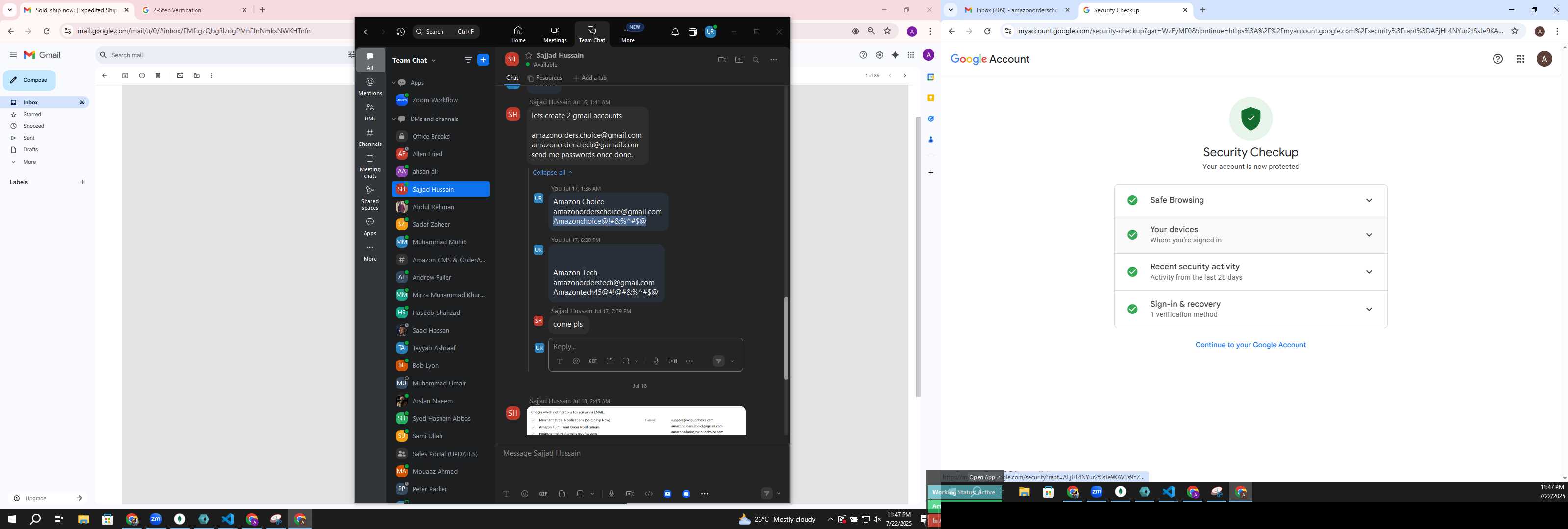
Task: Click Add a tab in chat header
Action: pyautogui.click(x=590, y=78)
